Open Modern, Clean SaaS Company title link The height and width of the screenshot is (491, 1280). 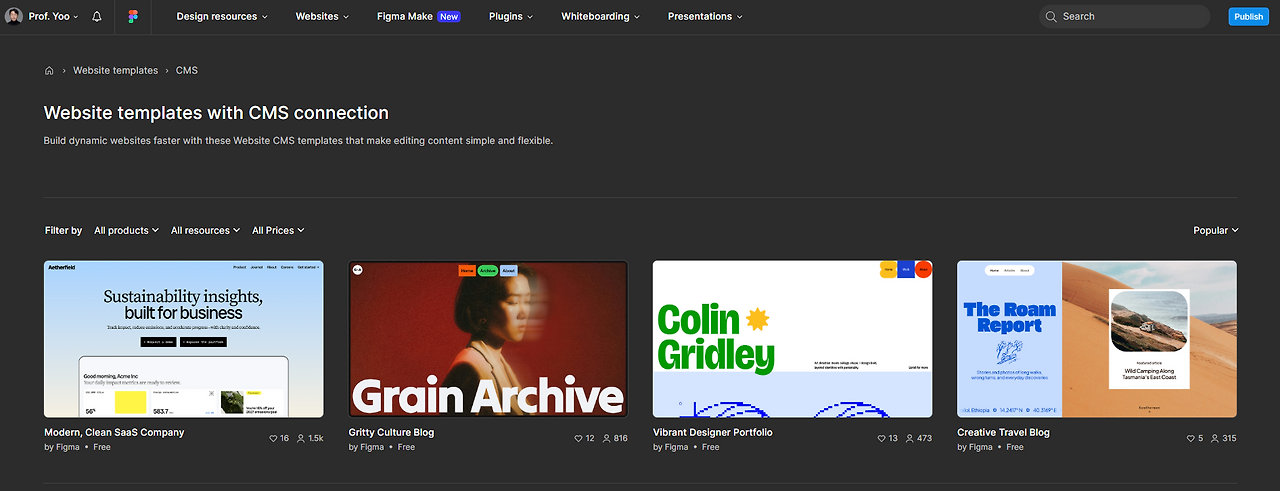point(114,433)
